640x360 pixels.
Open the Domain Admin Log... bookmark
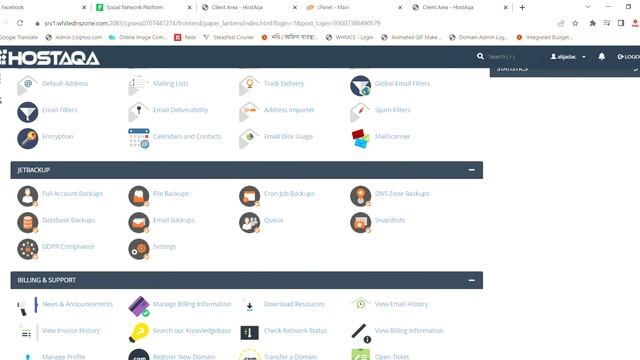pyautogui.click(x=479, y=37)
